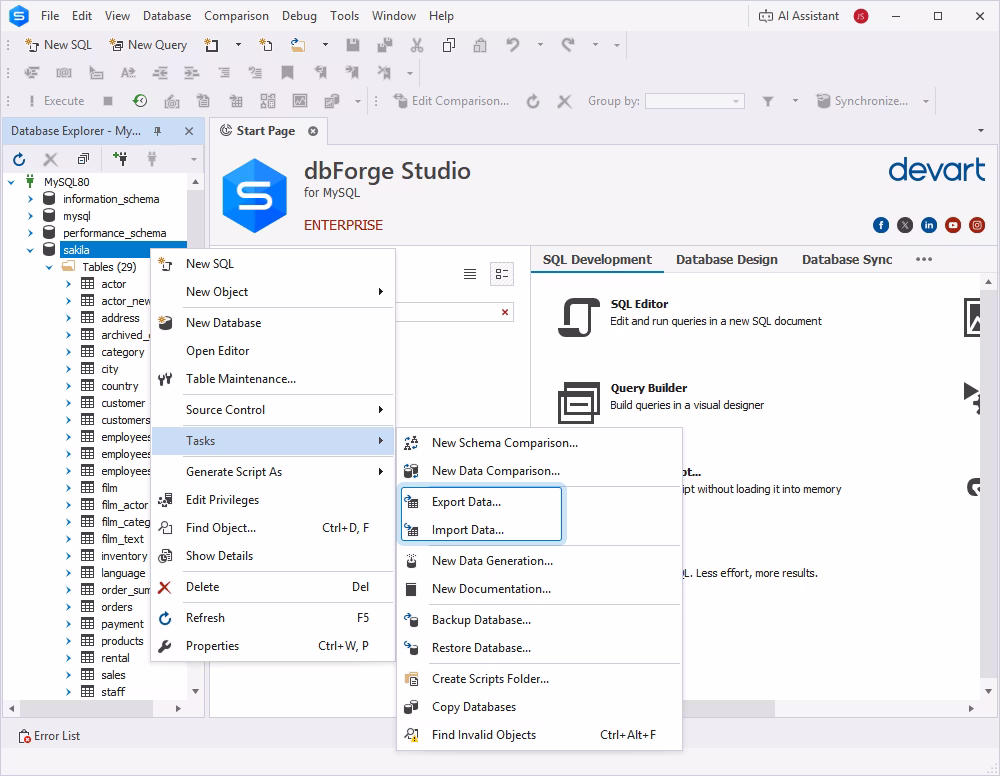The image size is (1000, 776).
Task: Open the Error List panel
Action: [x=50, y=736]
